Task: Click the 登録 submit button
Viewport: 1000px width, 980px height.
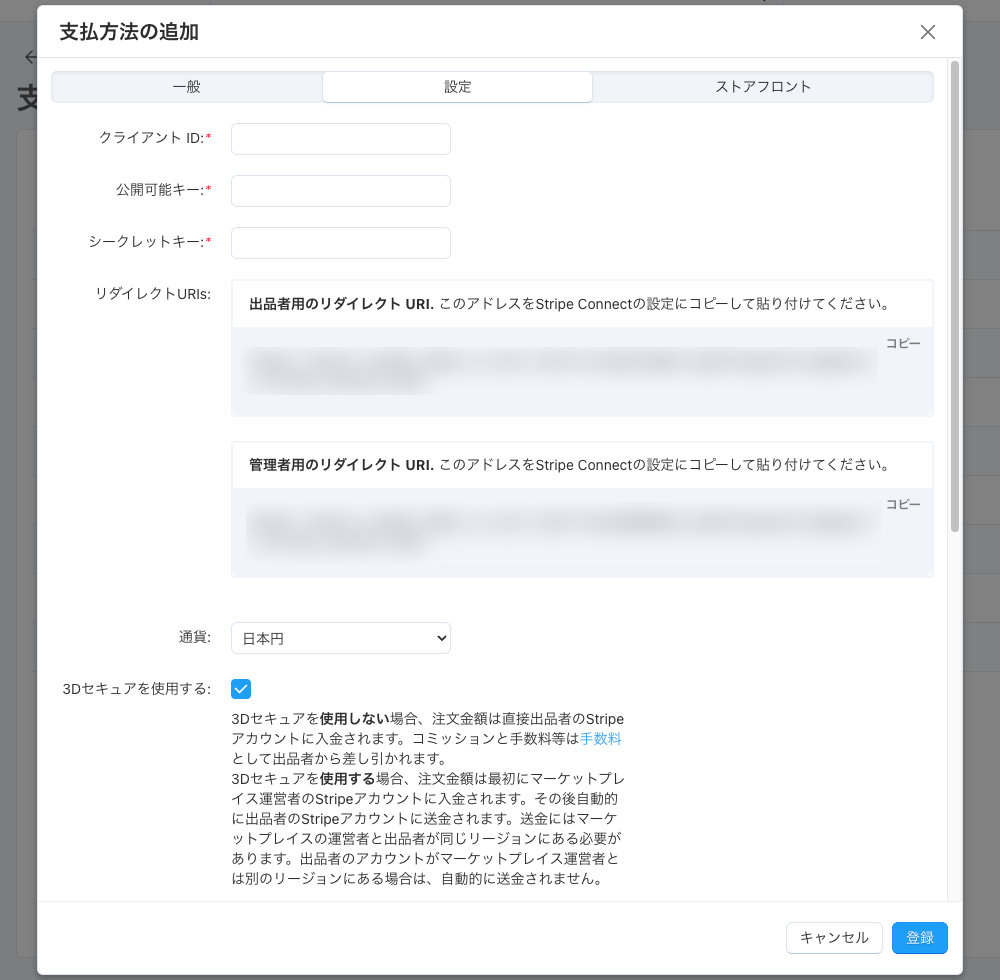Action: [919, 938]
